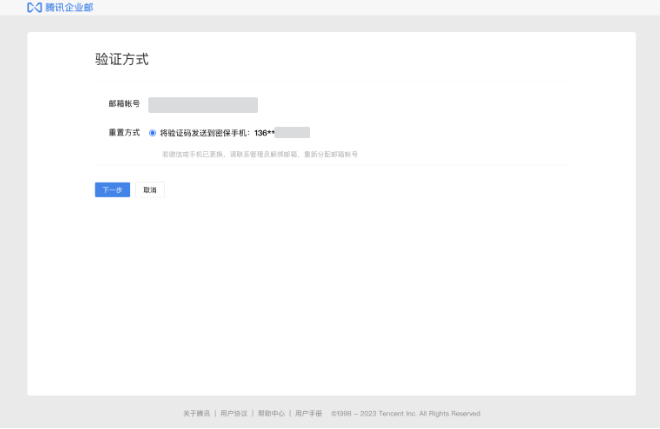Screen dimensions: 660x429
Task: Open the 用户协议 footer link
Action: click(234, 413)
